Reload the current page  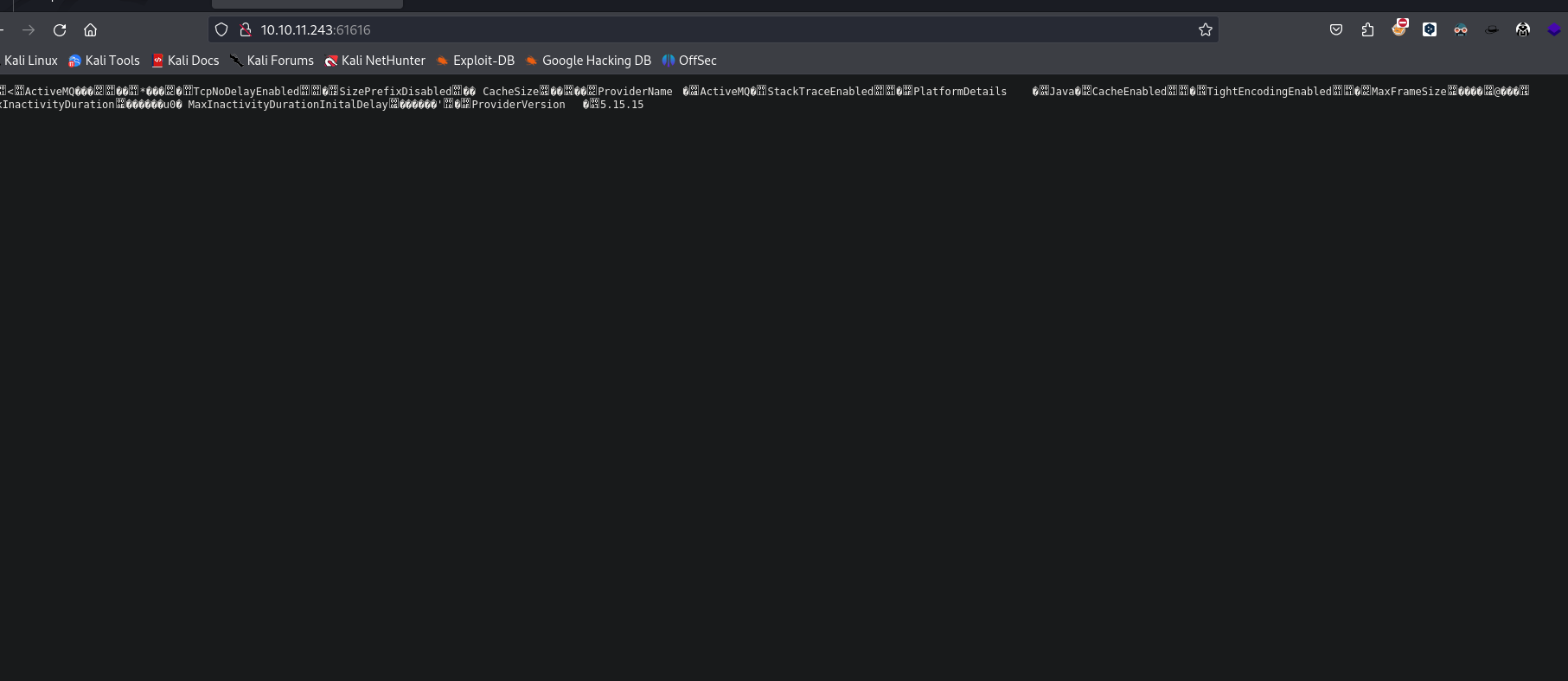click(60, 30)
